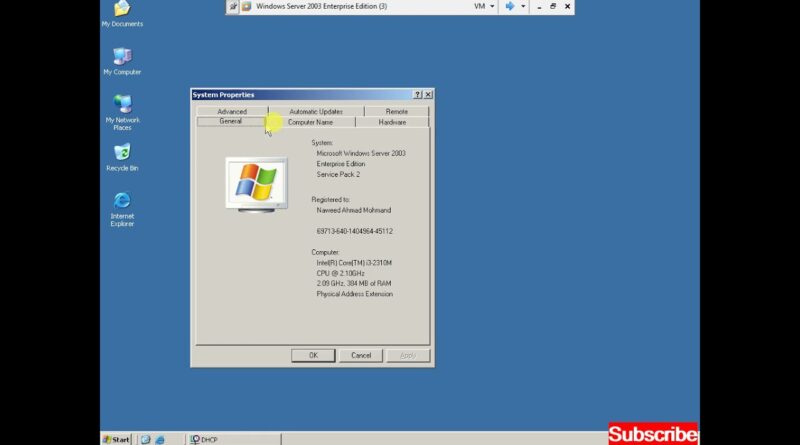Click the Windows logo monitor image
This screenshot has height=445, width=800.
[257, 185]
